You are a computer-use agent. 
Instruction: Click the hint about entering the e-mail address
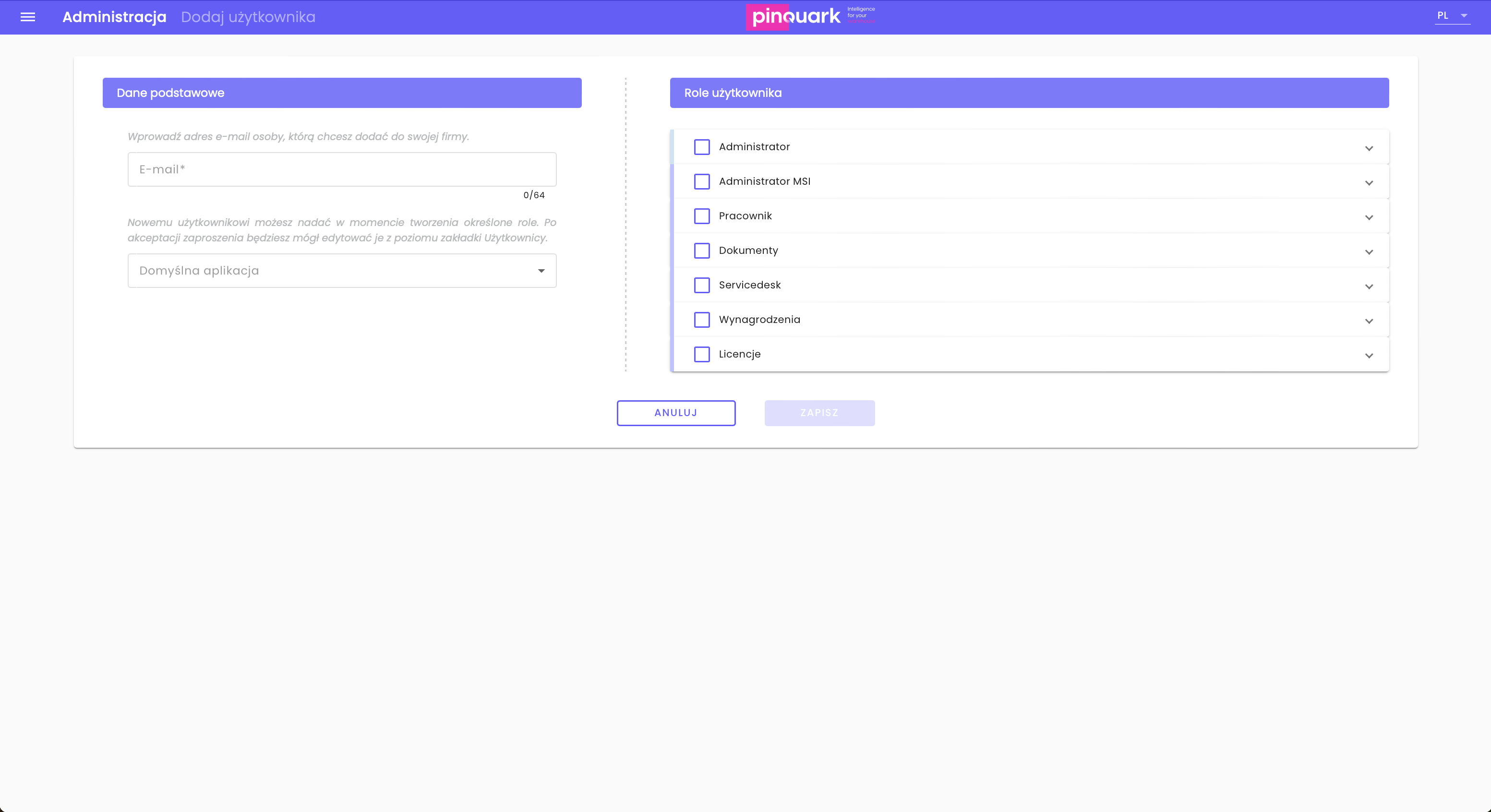coord(298,137)
